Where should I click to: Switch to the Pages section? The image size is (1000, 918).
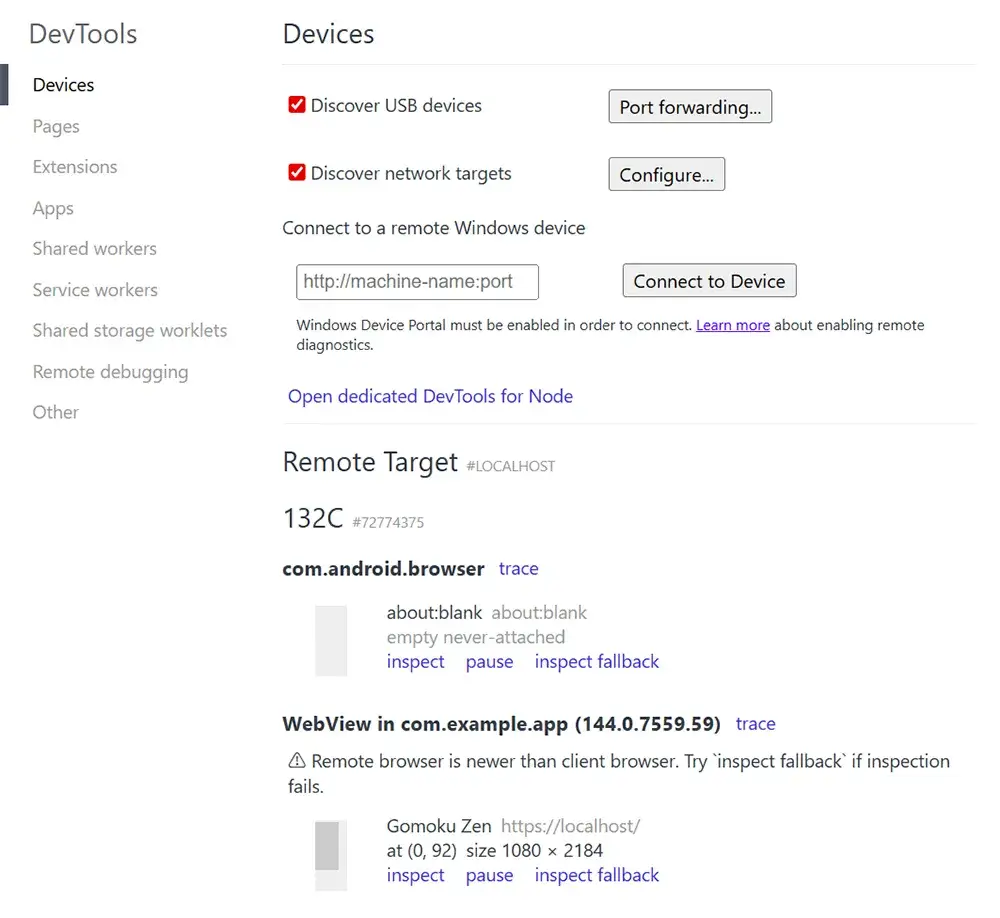(x=56, y=126)
